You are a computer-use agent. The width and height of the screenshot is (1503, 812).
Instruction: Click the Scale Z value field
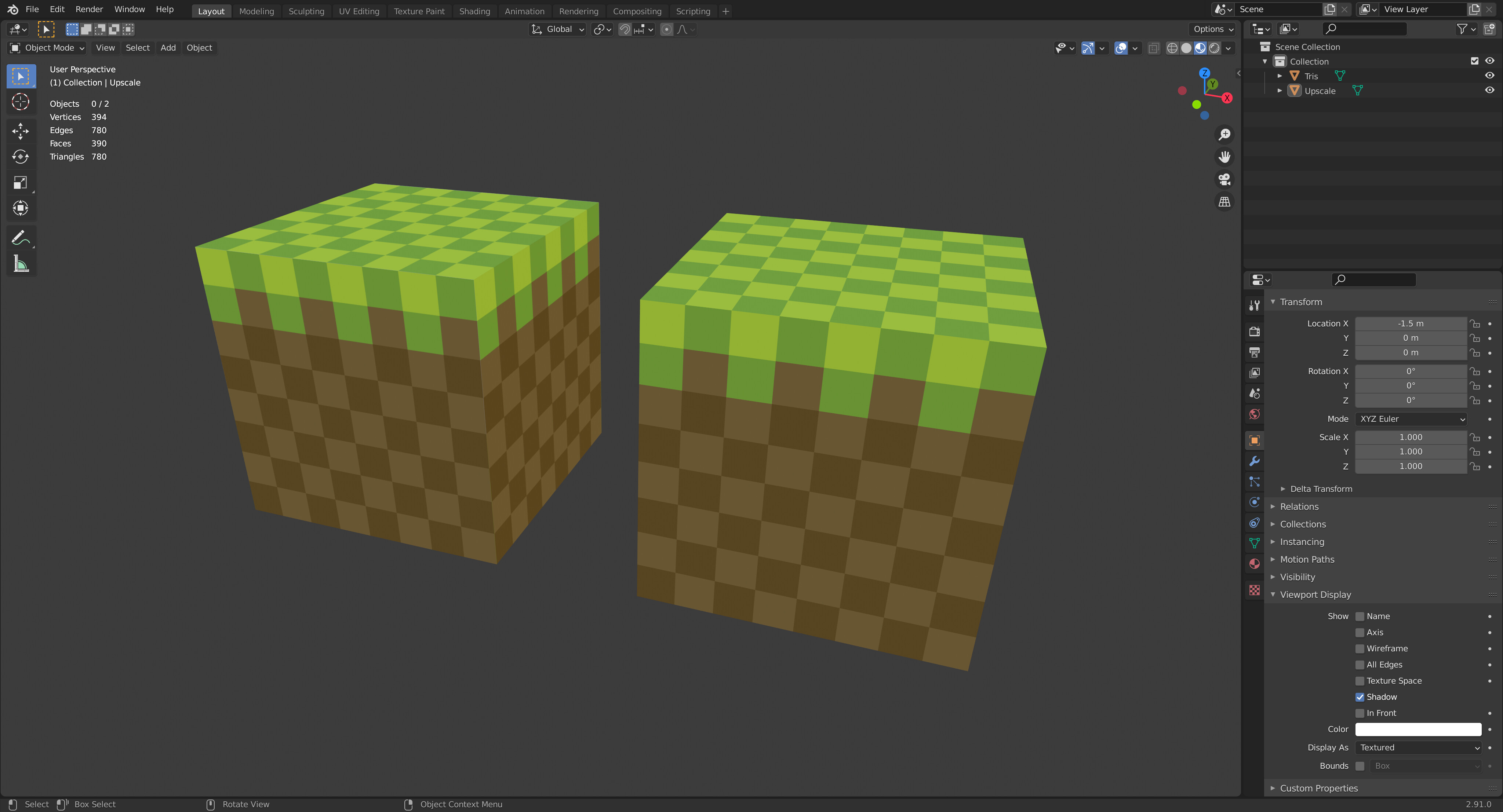1410,467
